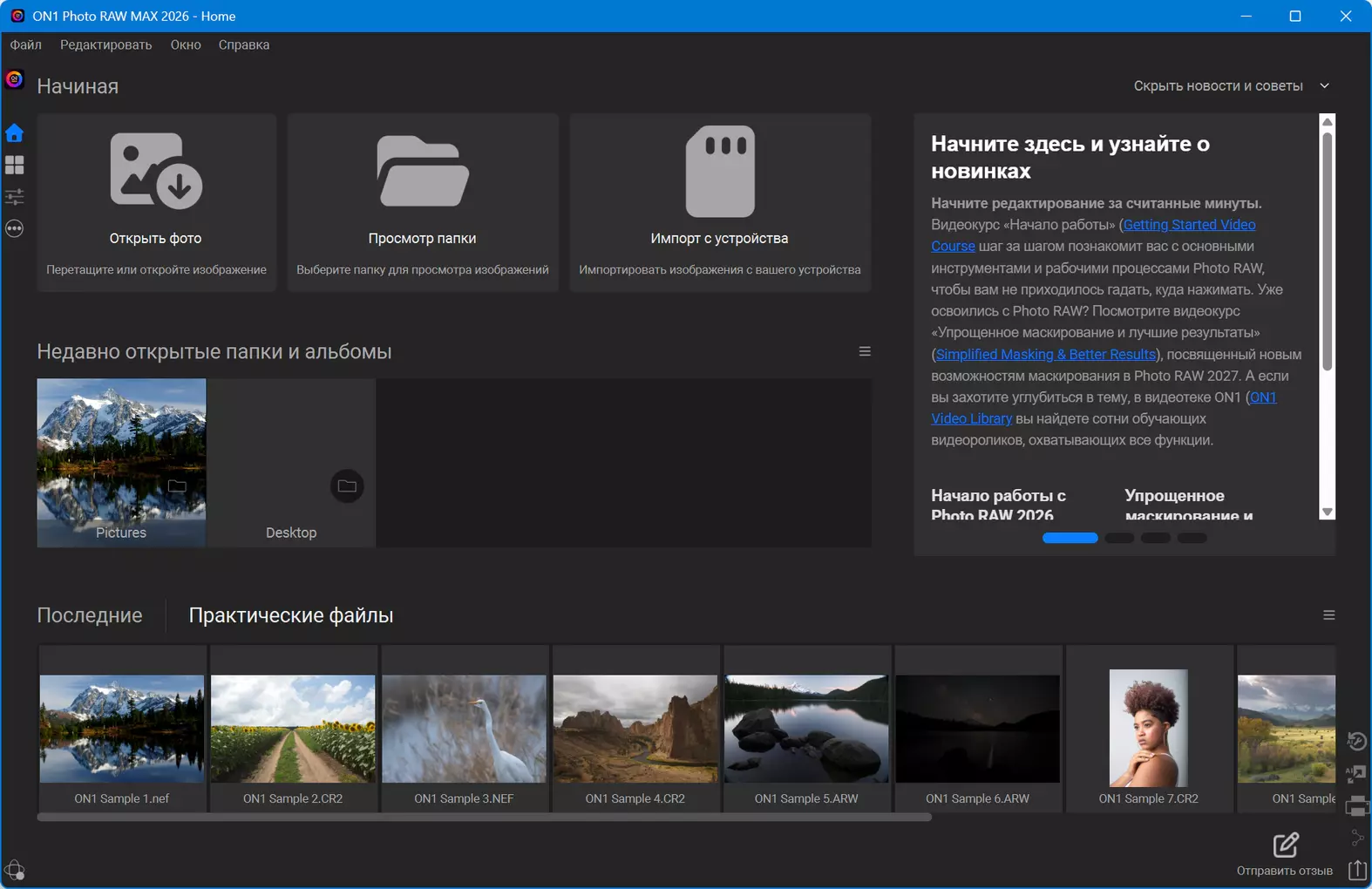Click the more options circle icon in sidebar

click(x=15, y=228)
